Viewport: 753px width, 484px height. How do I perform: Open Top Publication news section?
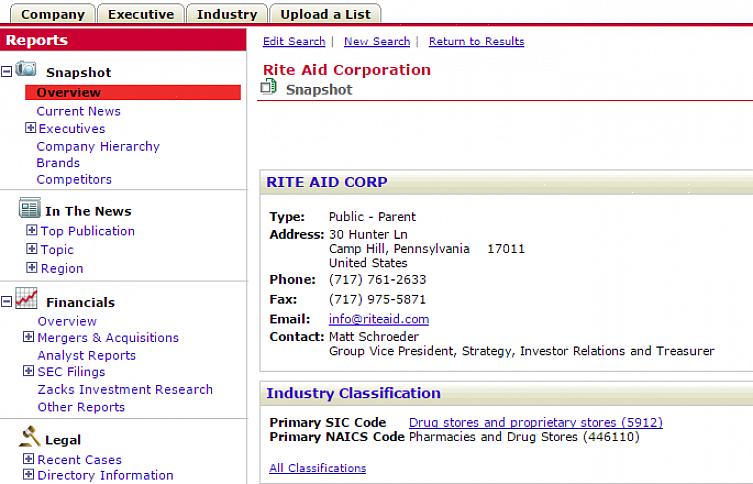87,231
